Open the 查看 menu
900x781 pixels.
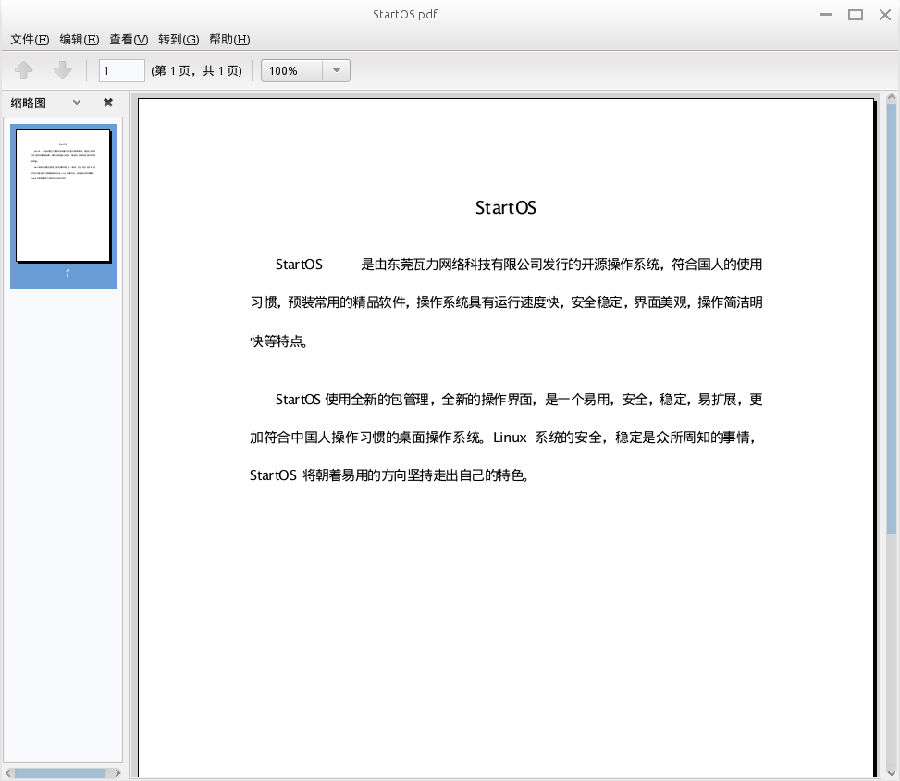tap(128, 39)
